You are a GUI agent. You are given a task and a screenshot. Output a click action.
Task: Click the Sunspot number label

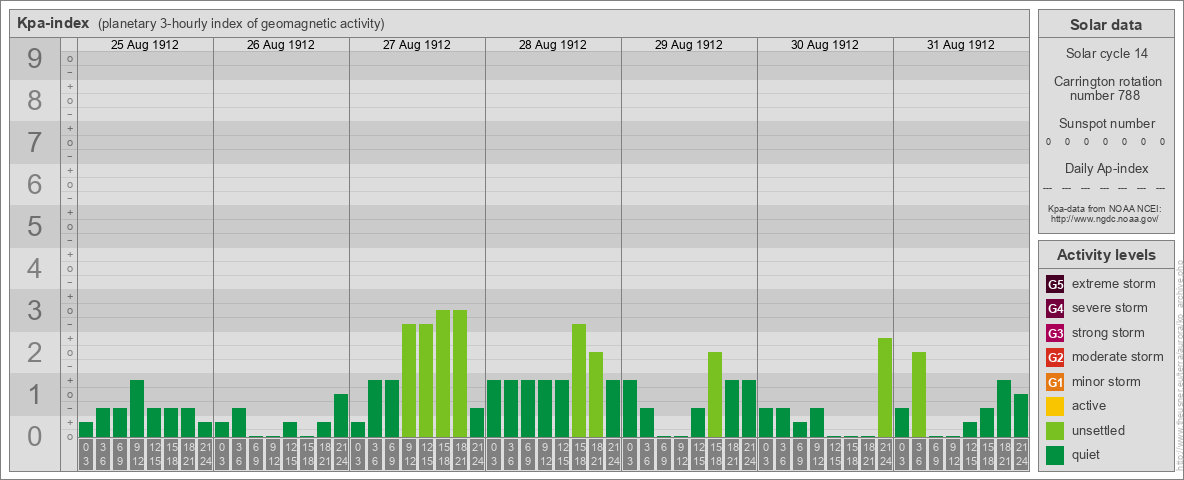click(x=1106, y=124)
